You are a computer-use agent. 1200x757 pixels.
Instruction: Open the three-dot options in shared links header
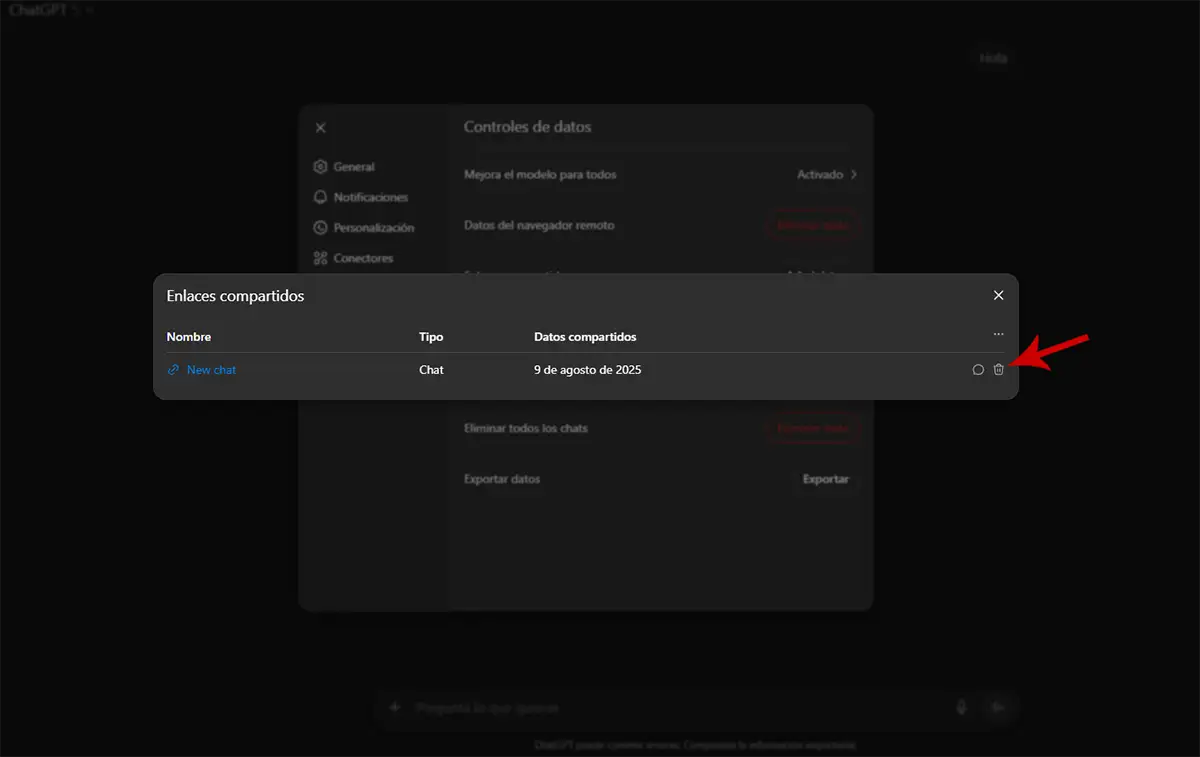pos(998,335)
